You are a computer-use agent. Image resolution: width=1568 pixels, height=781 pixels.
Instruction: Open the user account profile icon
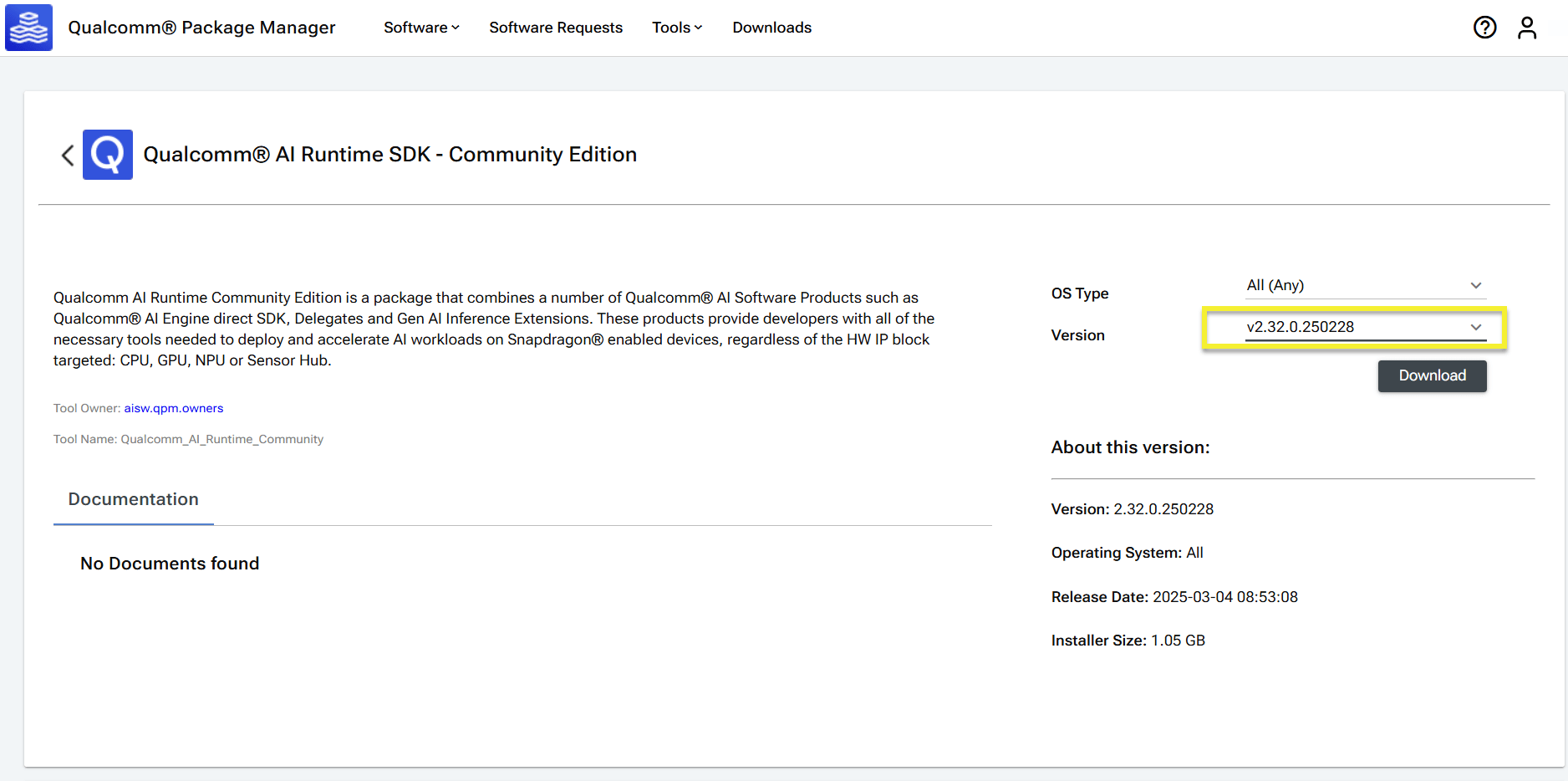[x=1527, y=28]
